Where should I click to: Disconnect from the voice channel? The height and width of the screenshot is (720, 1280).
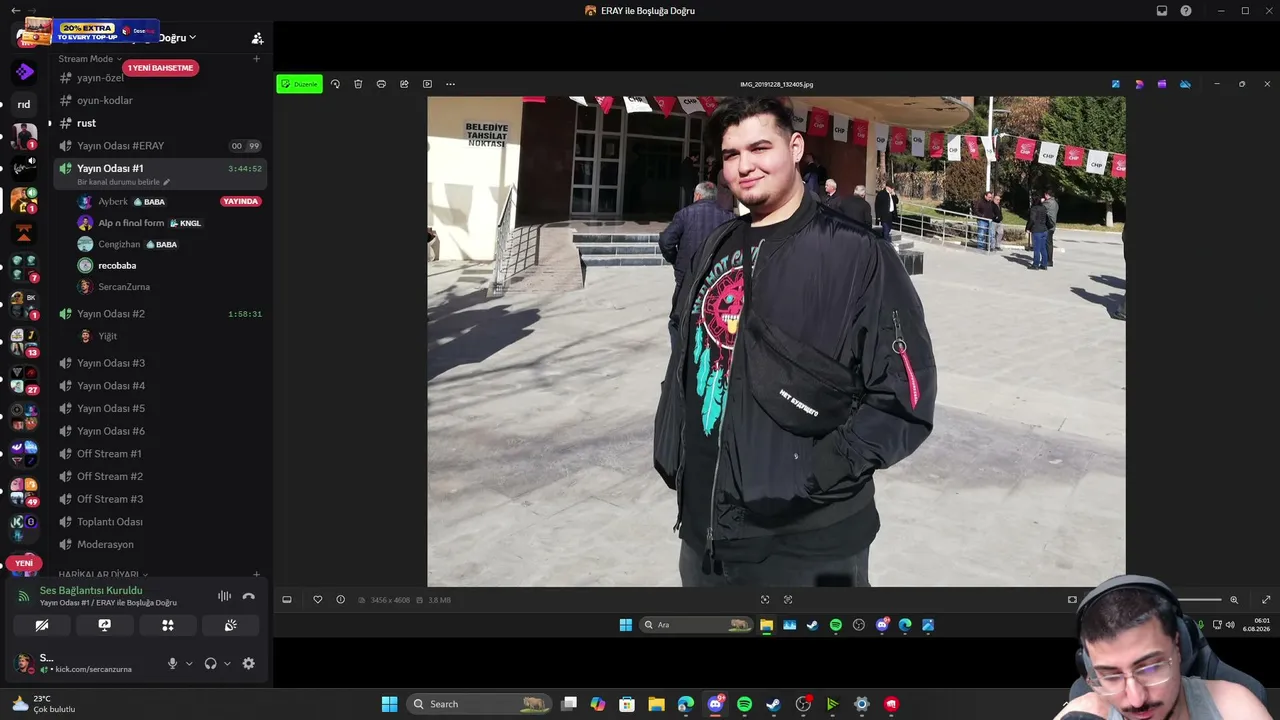pyautogui.click(x=249, y=596)
